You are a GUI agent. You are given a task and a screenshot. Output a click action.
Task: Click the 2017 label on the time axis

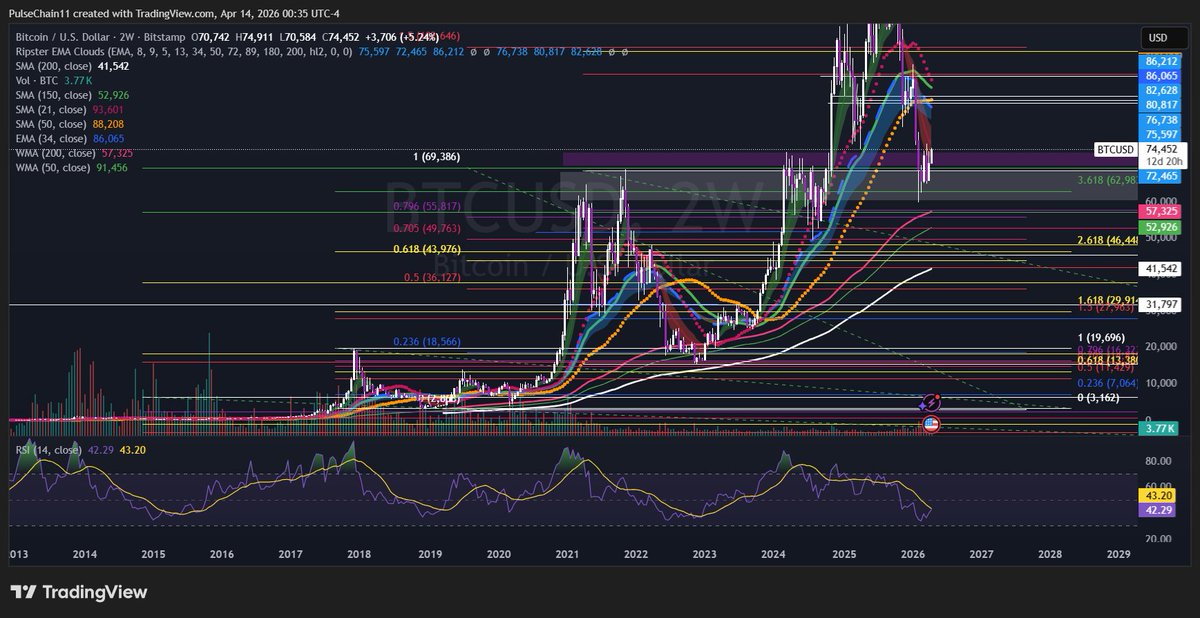click(x=291, y=553)
